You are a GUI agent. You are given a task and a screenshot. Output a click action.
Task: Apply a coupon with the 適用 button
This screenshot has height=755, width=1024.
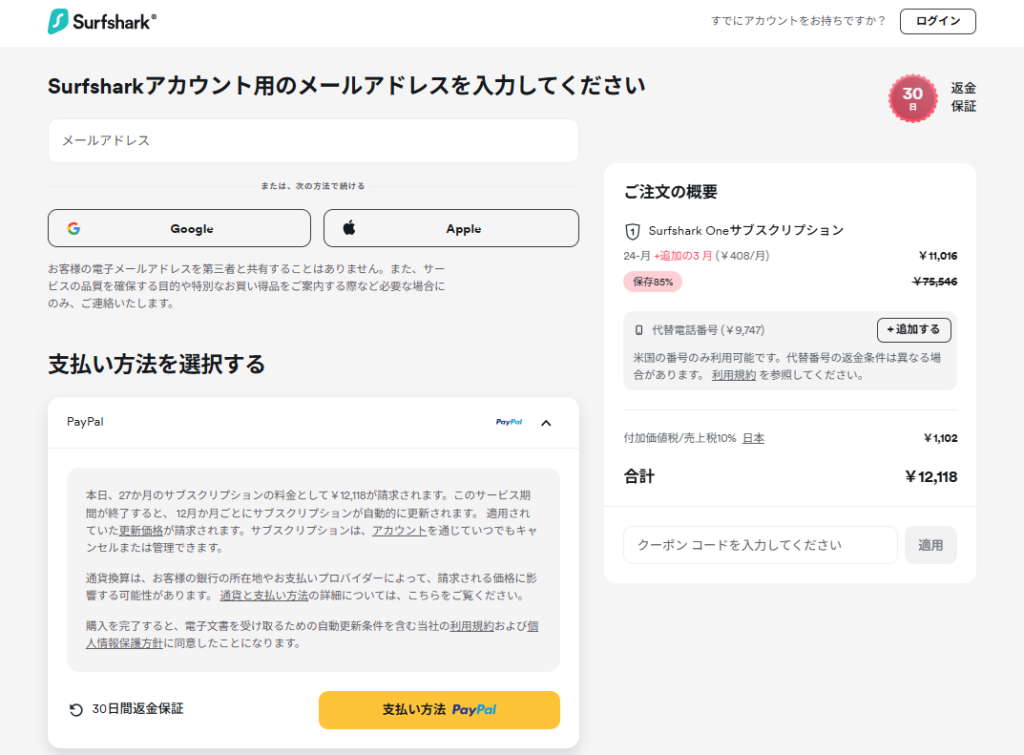point(930,545)
